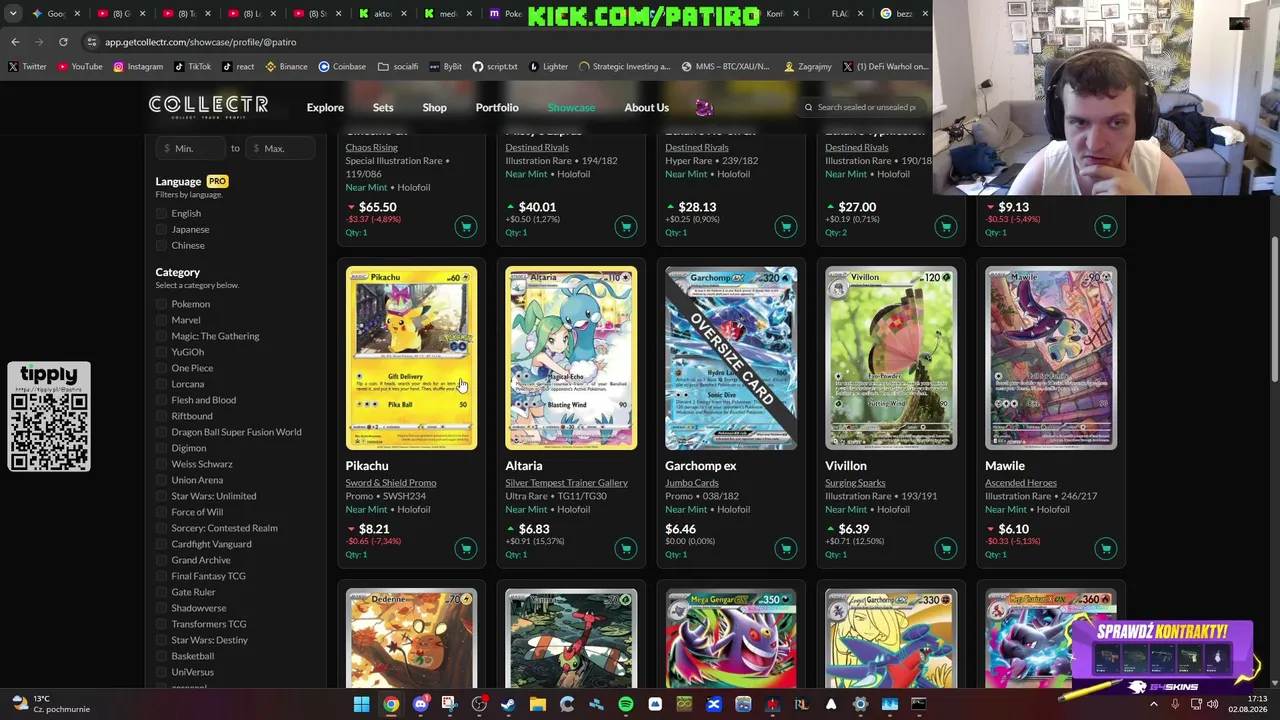1280x720 pixels.
Task: Add the $9.13 card to cart
Action: pyautogui.click(x=1106, y=226)
